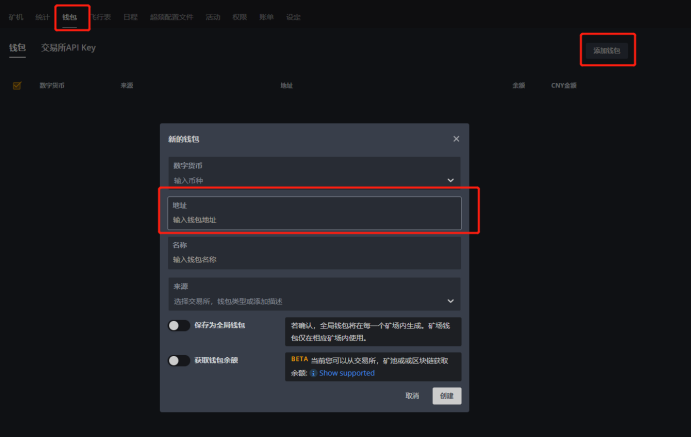Enable the 获取钱包余额 switch
The height and width of the screenshot is (438, 692).
point(179,360)
